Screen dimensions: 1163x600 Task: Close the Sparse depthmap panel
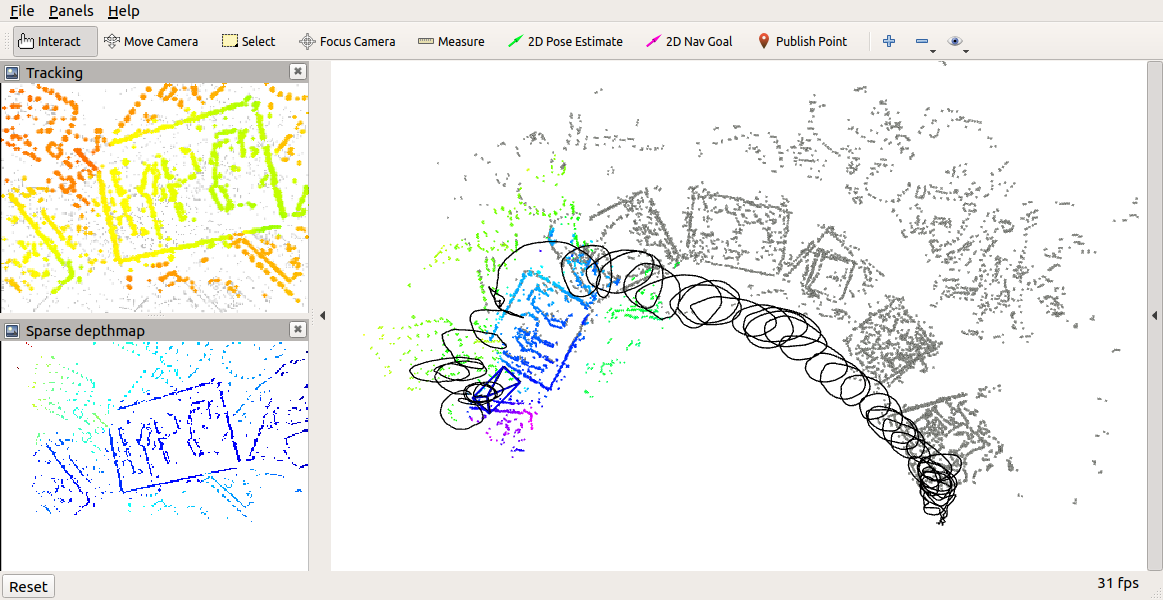(297, 329)
